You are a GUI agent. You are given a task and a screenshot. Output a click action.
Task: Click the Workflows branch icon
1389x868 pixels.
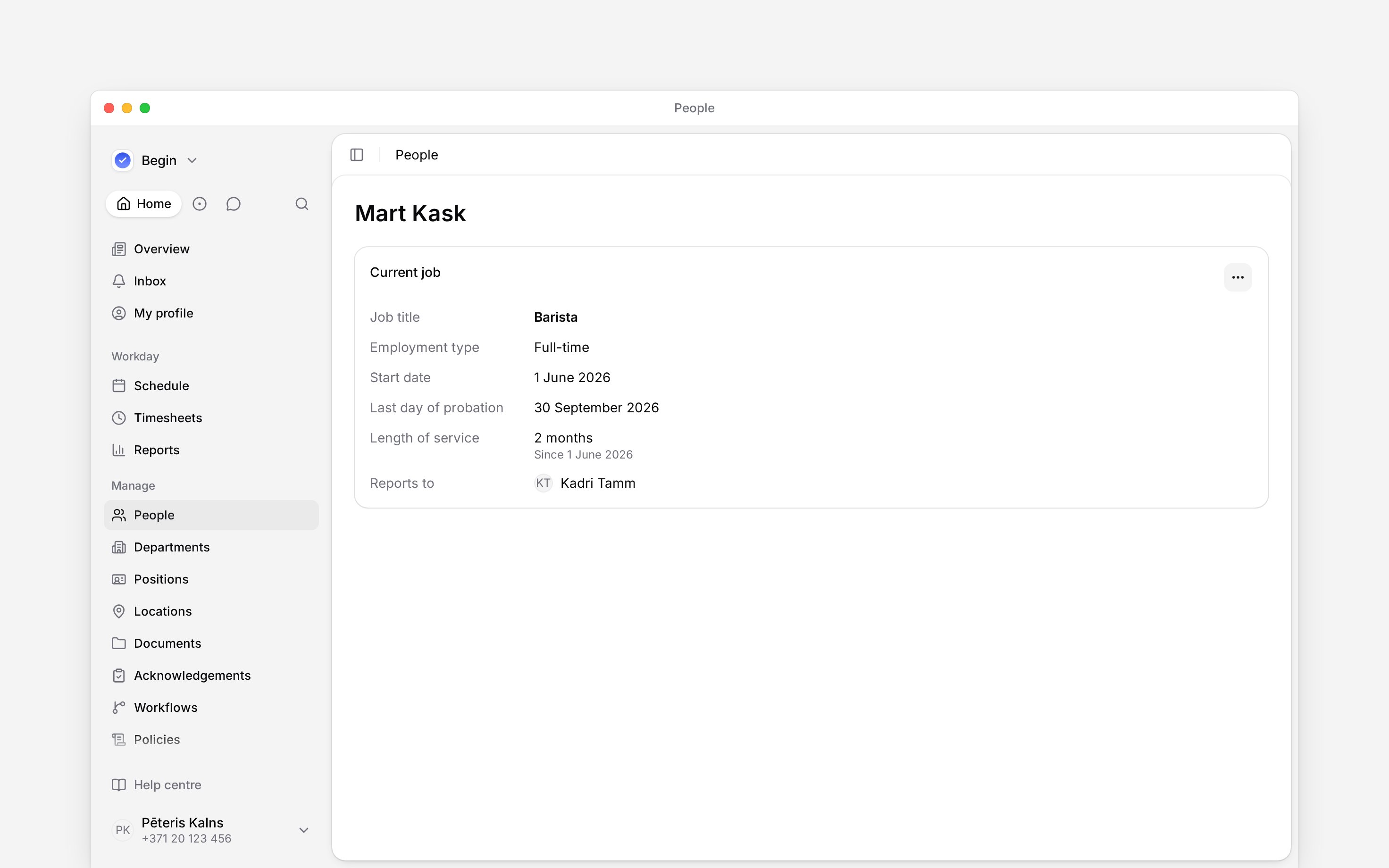119,708
